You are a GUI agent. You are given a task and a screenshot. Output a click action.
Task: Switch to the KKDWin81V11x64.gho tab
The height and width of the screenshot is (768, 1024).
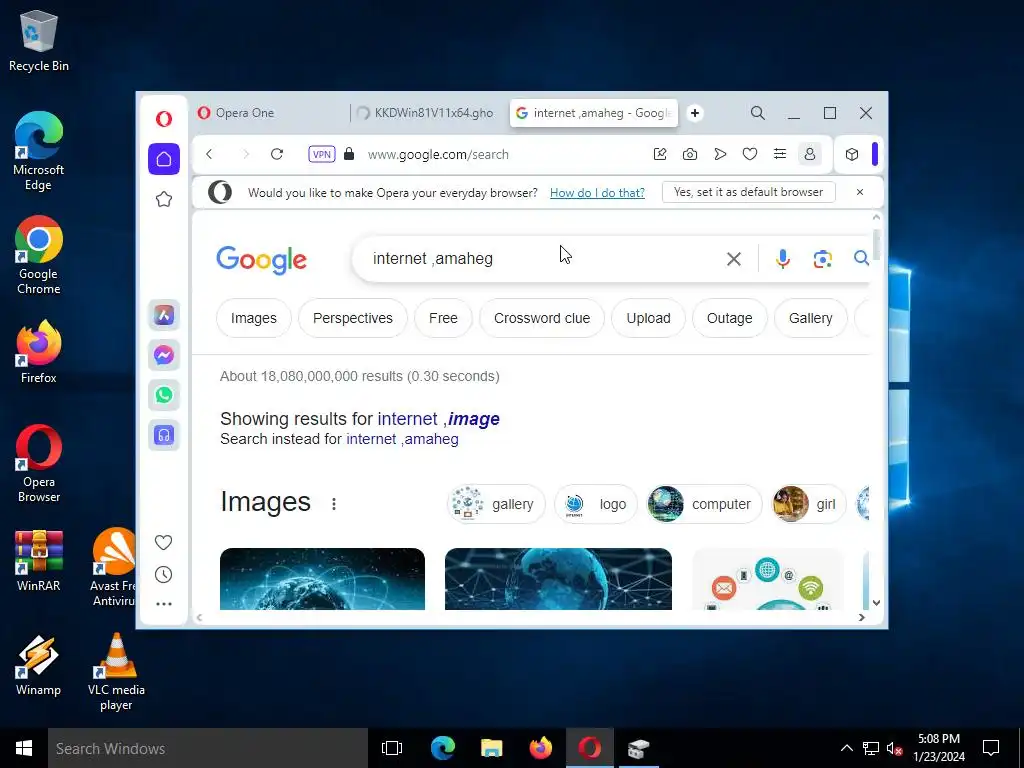[x=428, y=113]
